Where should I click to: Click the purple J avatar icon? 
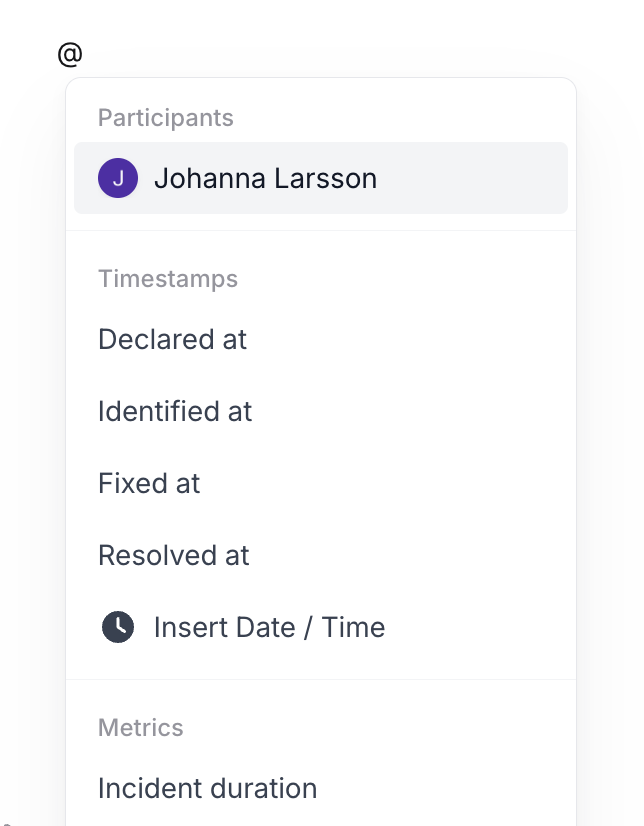[x=118, y=179]
